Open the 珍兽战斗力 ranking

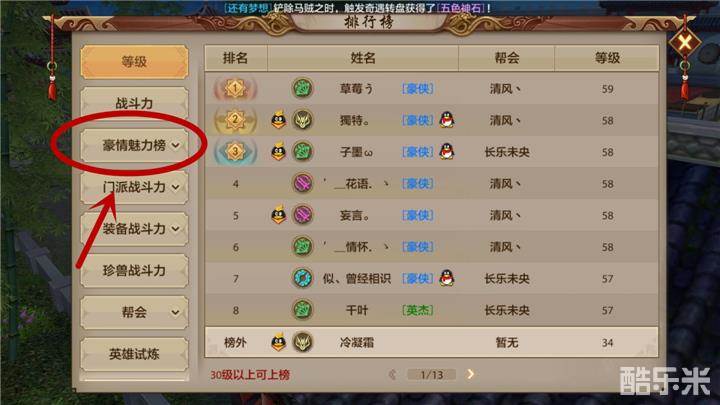tap(135, 271)
